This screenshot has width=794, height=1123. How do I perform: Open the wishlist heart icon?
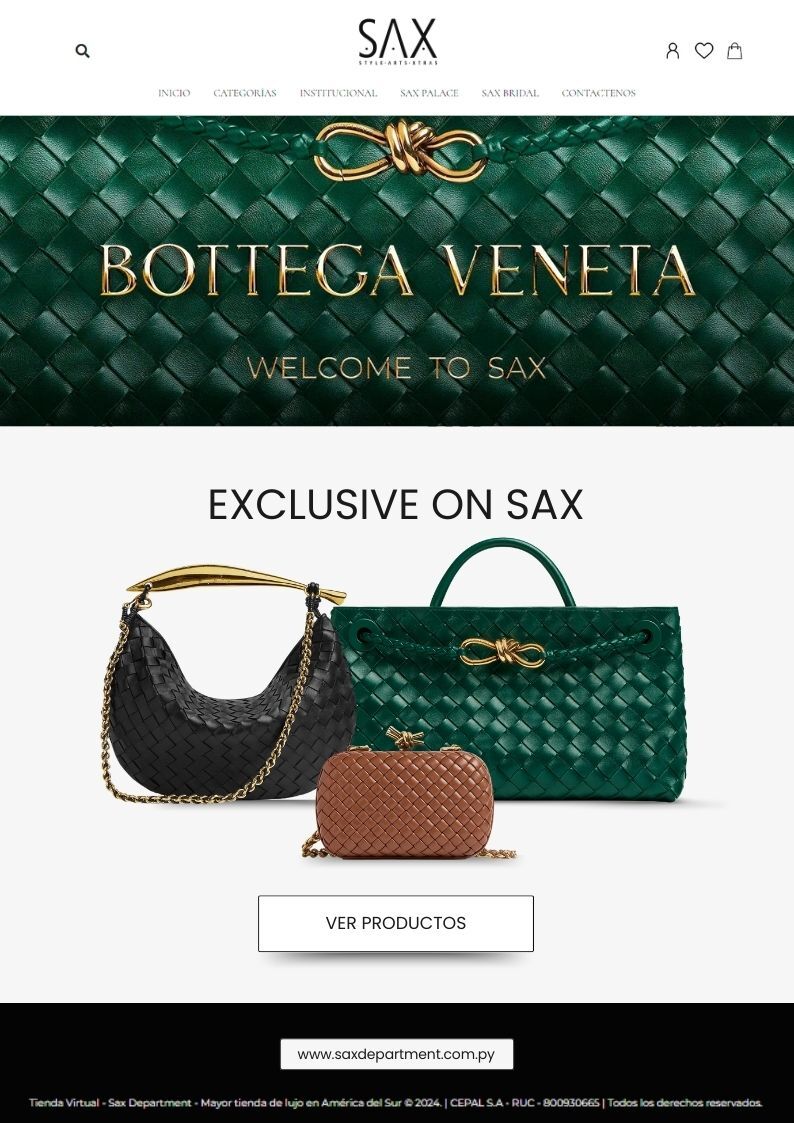click(704, 51)
